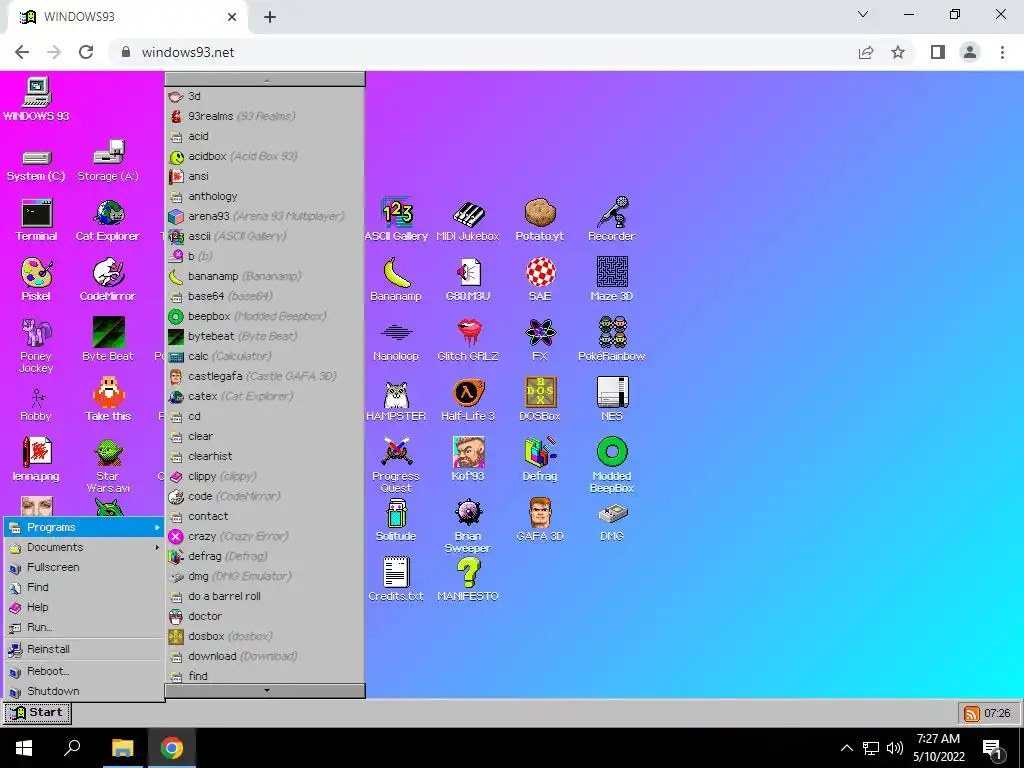Launch 93realms from programs list

point(264,116)
